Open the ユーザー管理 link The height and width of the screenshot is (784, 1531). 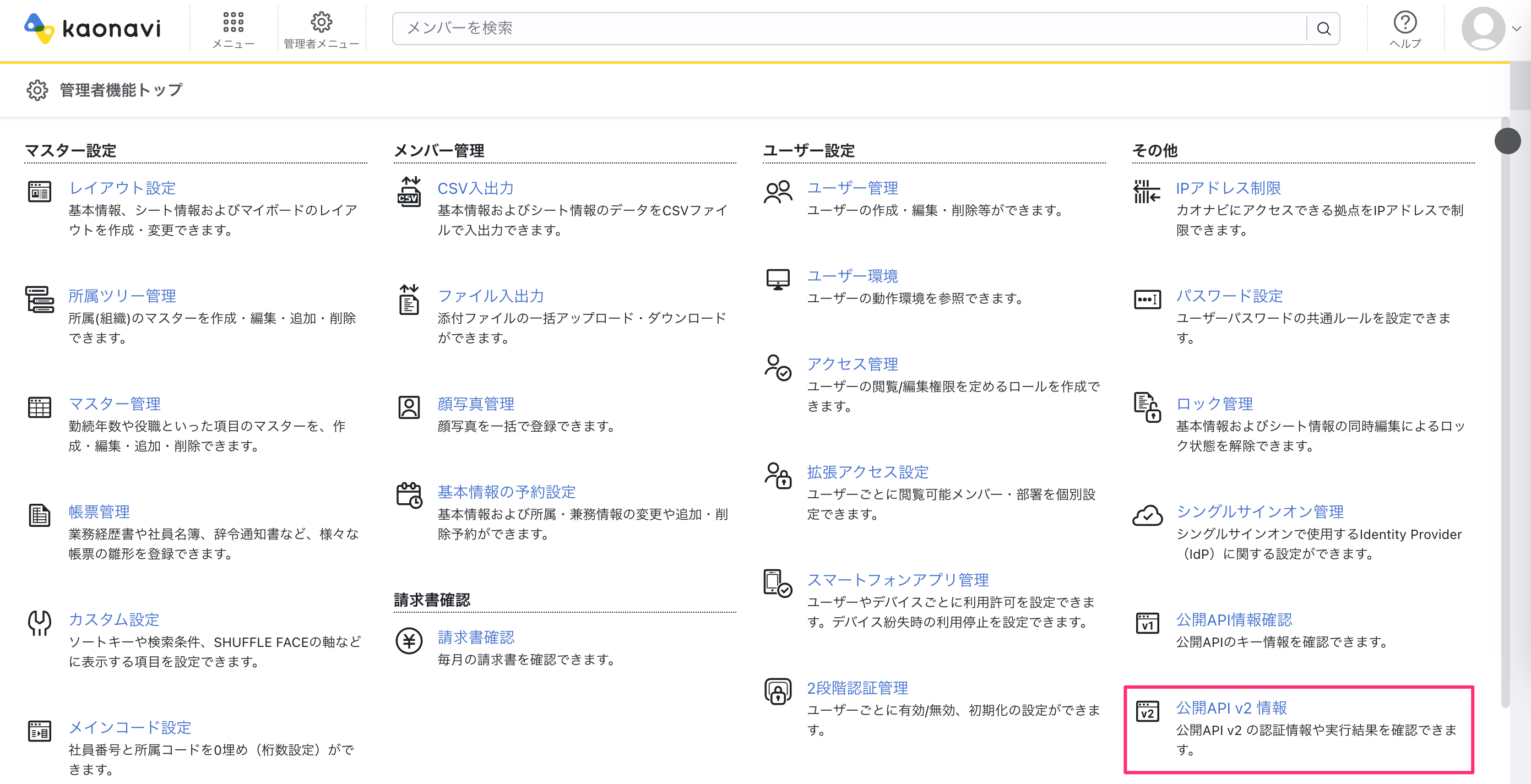click(853, 188)
